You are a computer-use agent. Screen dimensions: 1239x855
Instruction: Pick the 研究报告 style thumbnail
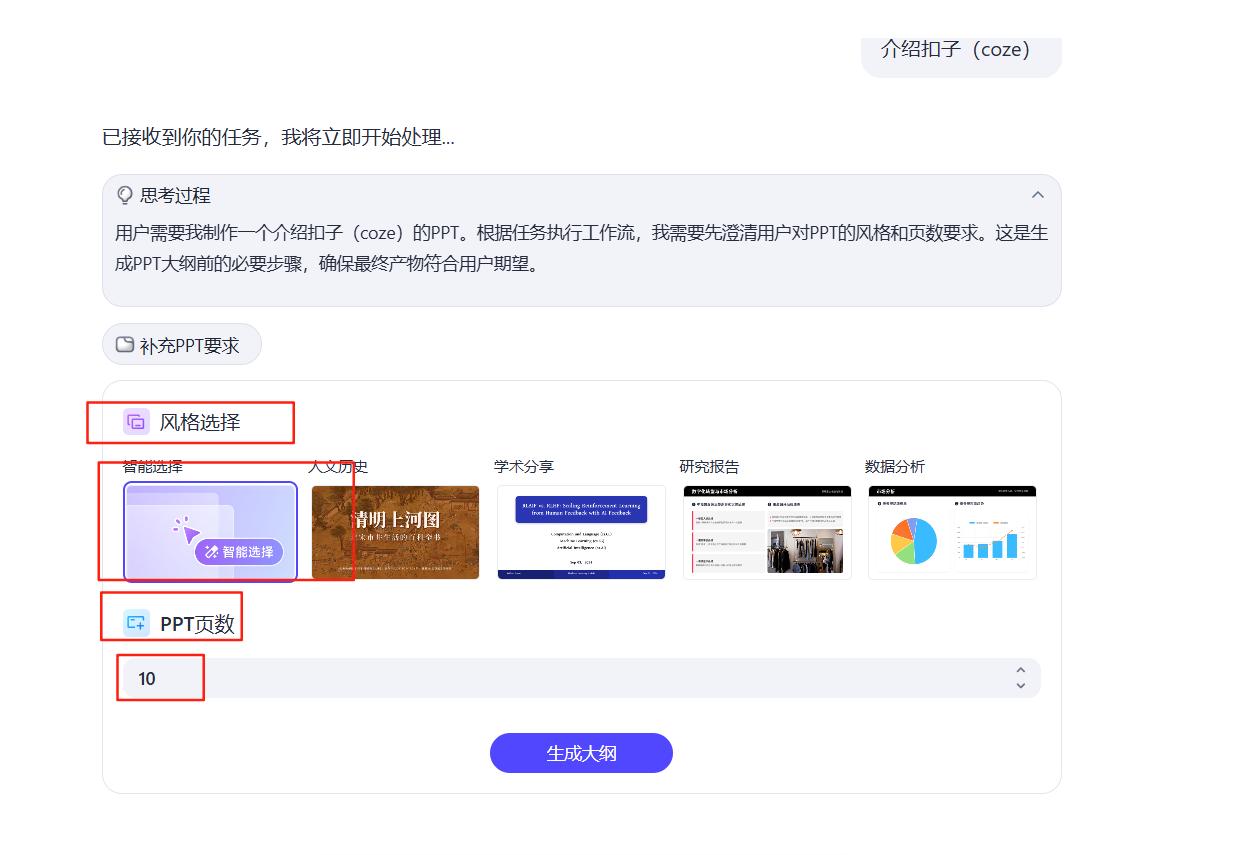coord(767,532)
